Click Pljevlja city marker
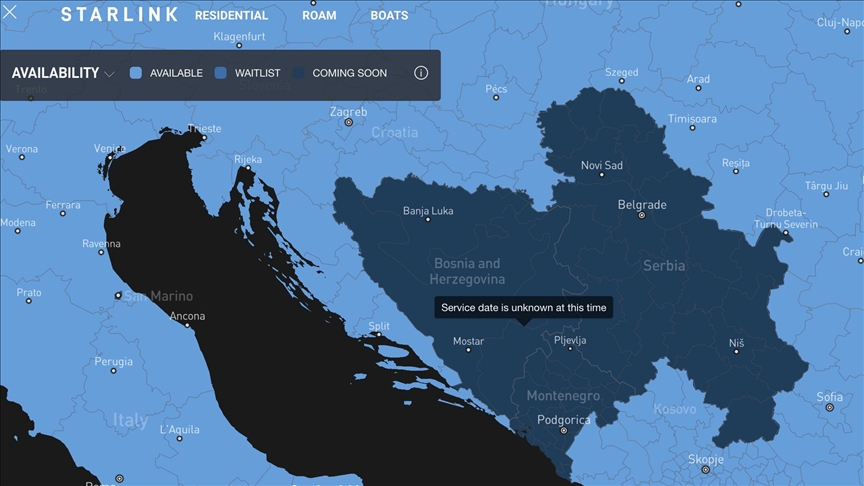Viewport: 864px width, 486px height. [x=570, y=349]
